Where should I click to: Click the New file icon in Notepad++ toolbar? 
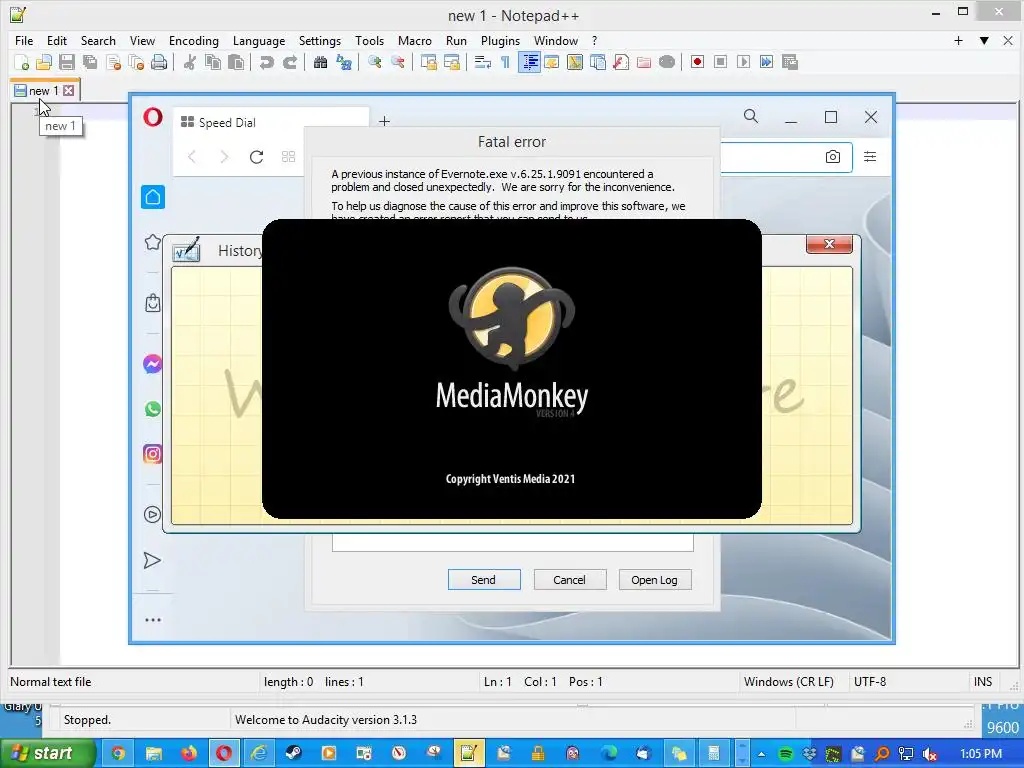(x=22, y=62)
